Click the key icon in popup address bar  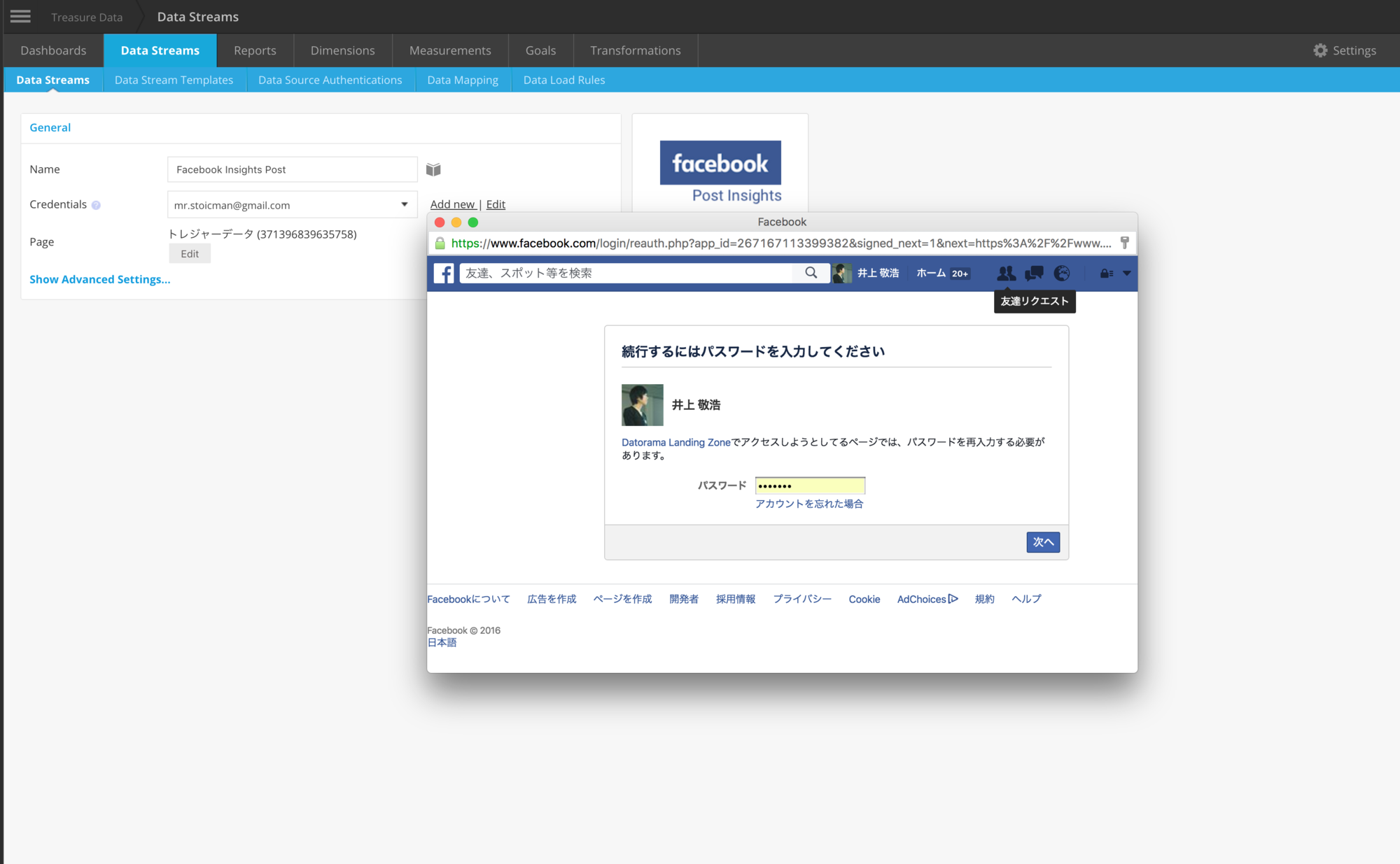1125,243
